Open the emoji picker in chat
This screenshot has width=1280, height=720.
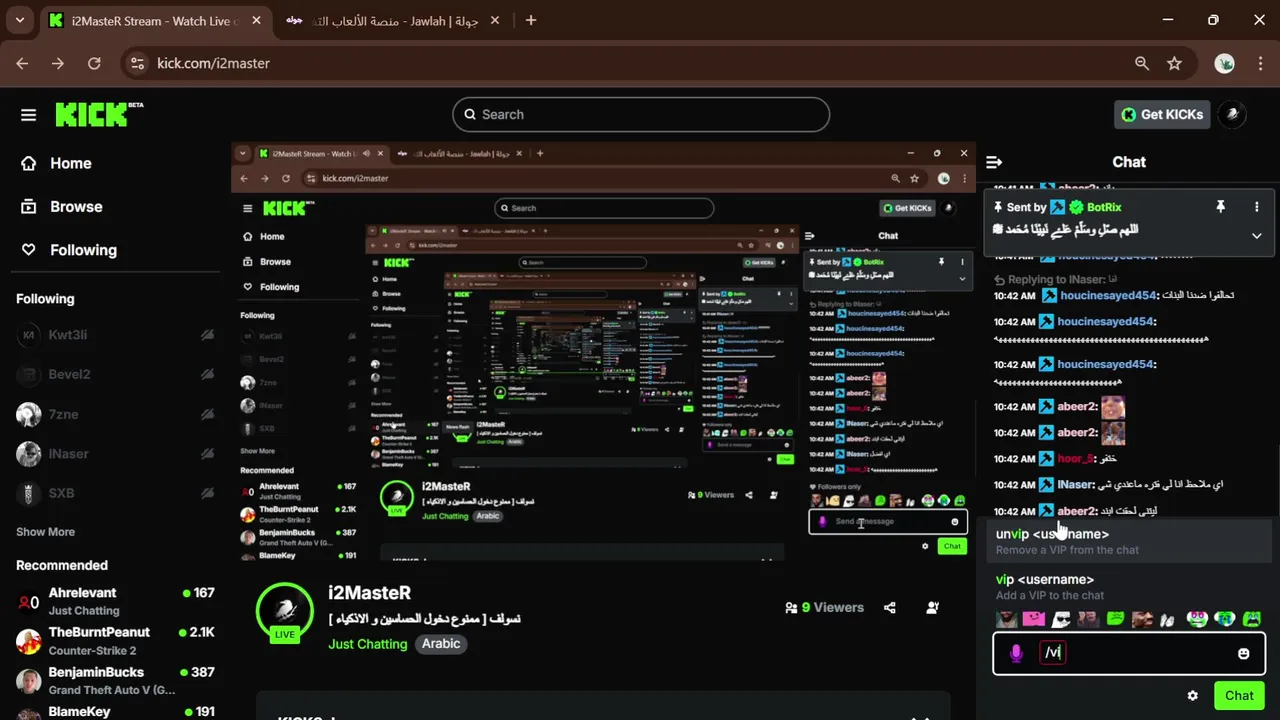pos(1244,654)
